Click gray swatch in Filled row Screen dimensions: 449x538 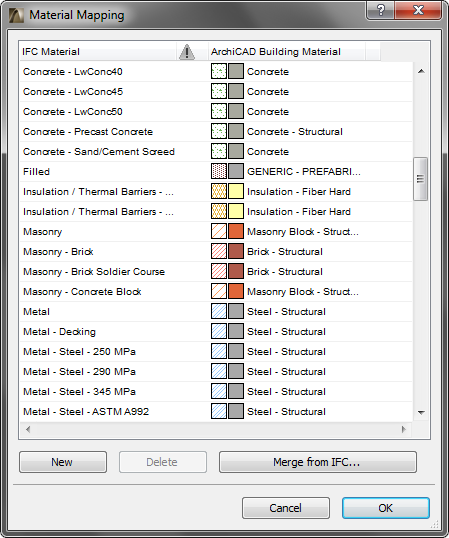pos(236,172)
